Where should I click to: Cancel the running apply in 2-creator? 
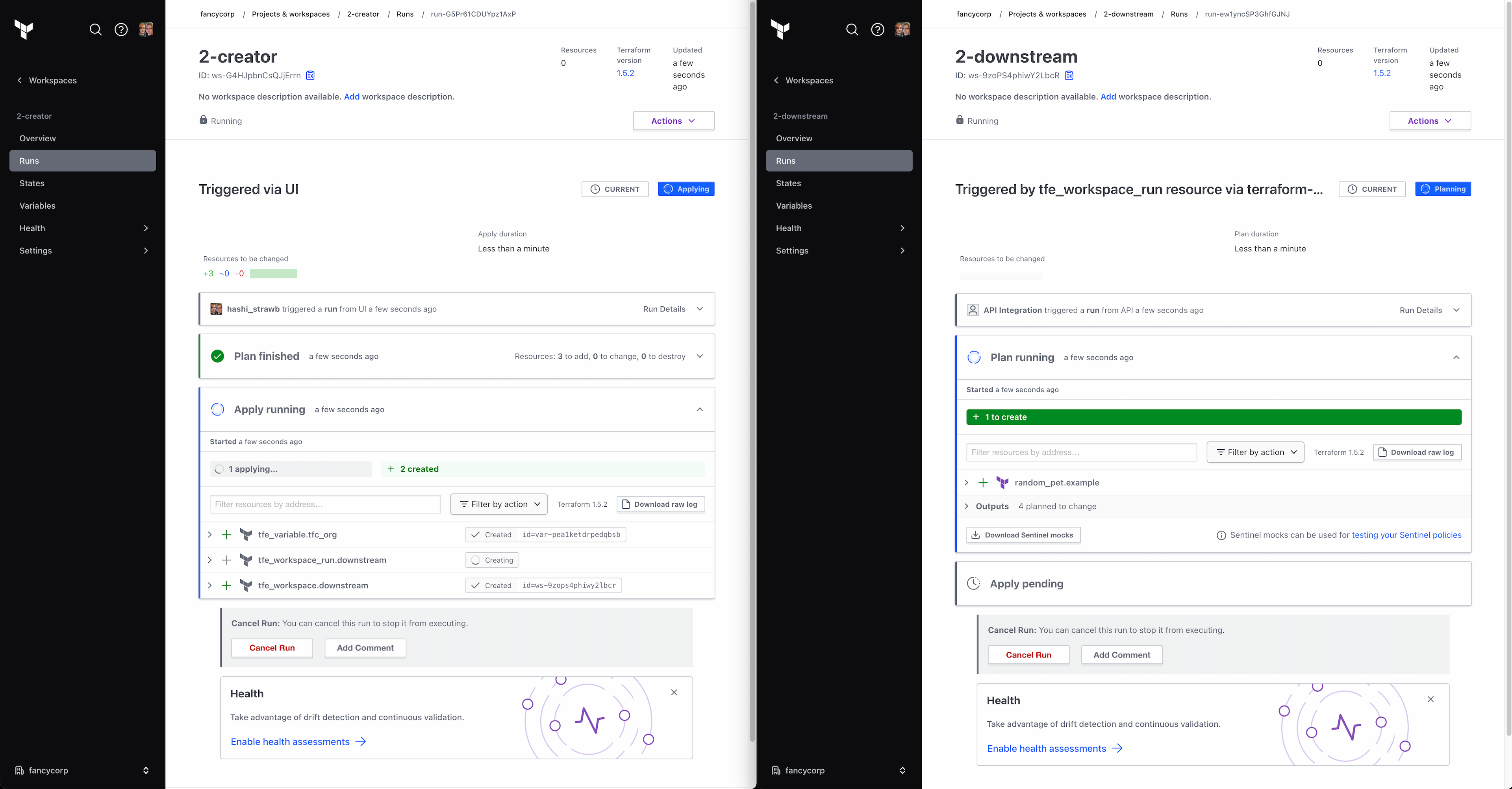[x=272, y=648]
